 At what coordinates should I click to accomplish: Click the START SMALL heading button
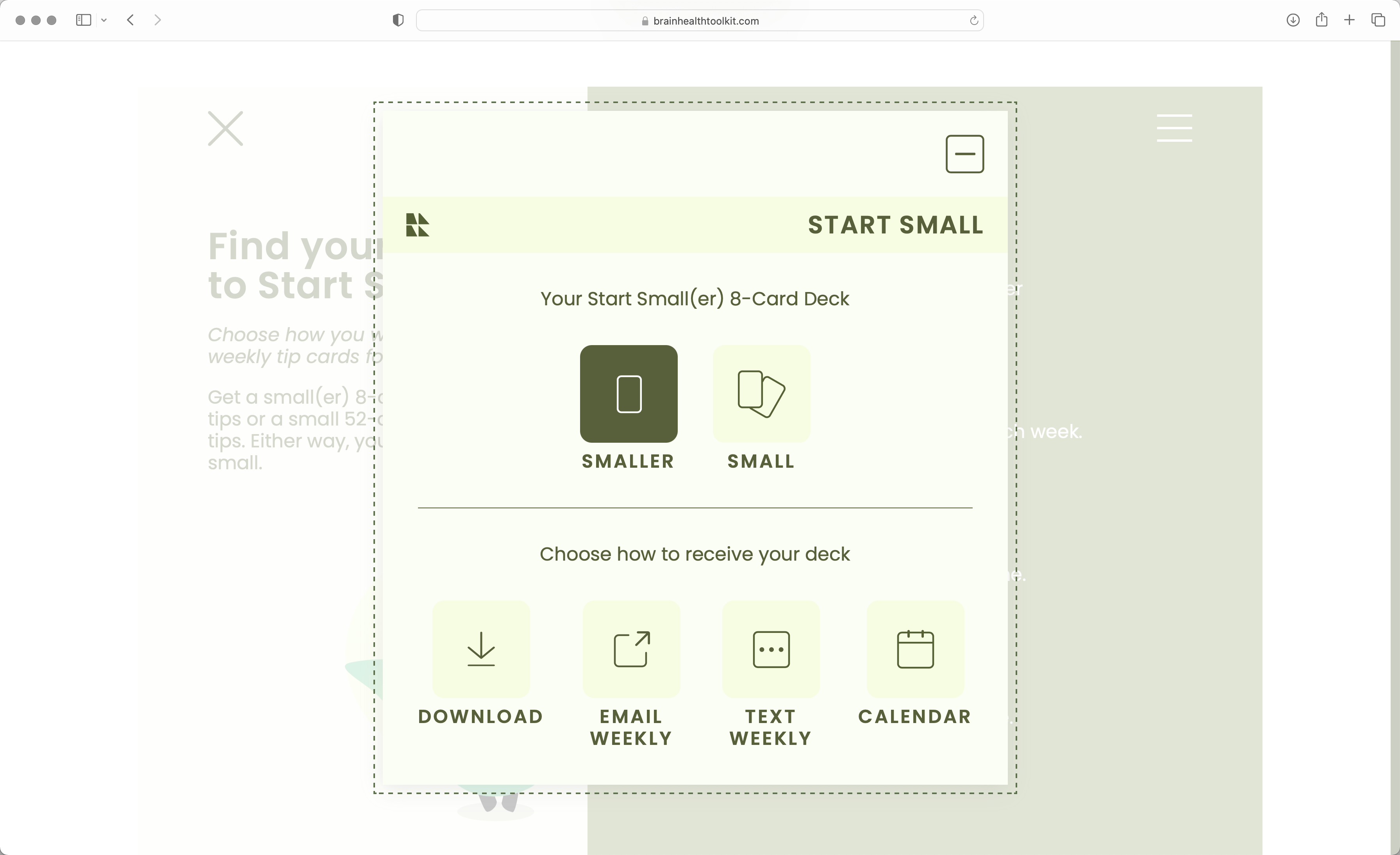pyautogui.click(x=895, y=224)
